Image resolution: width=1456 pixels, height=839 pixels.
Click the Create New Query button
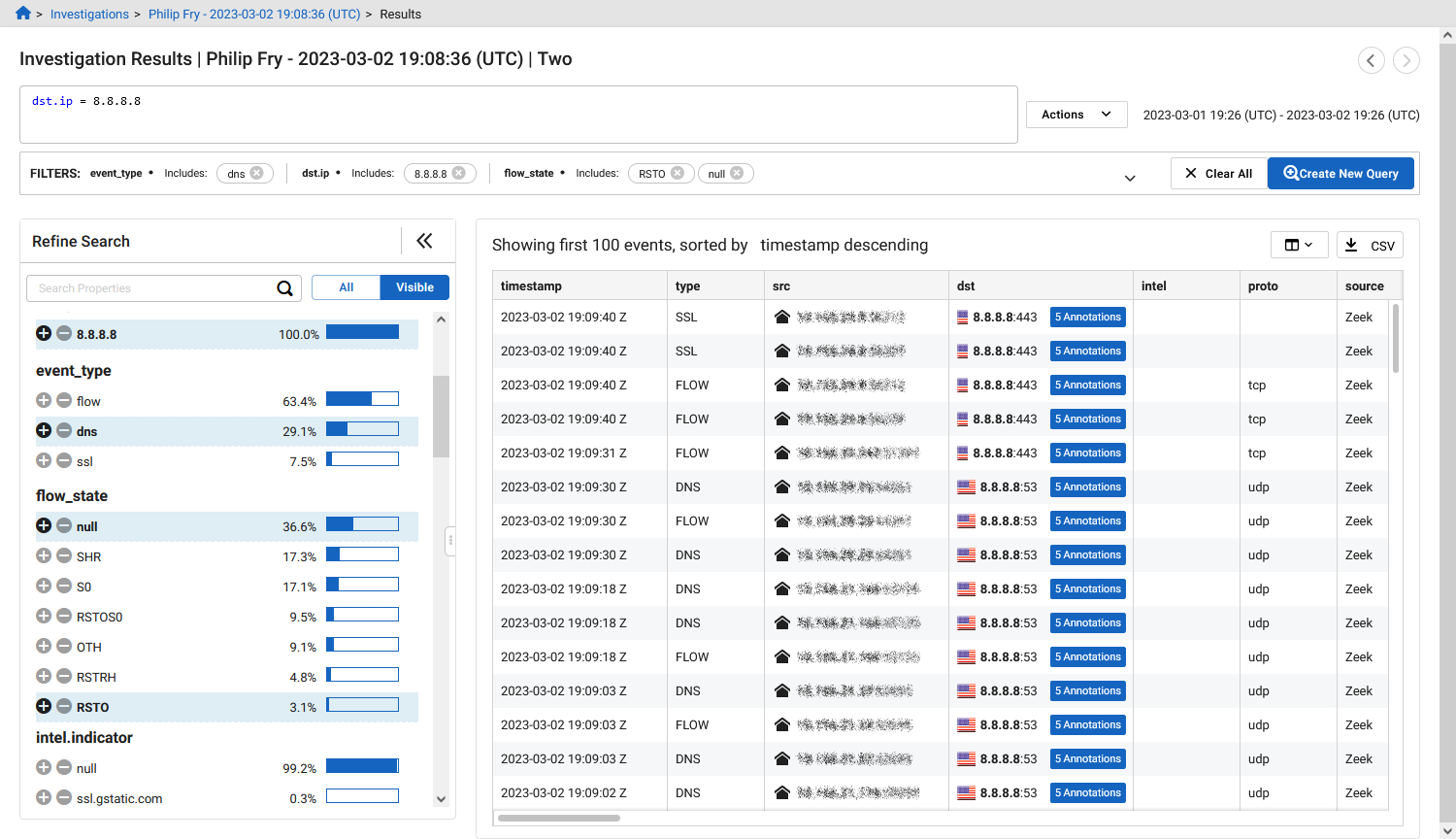[1340, 173]
